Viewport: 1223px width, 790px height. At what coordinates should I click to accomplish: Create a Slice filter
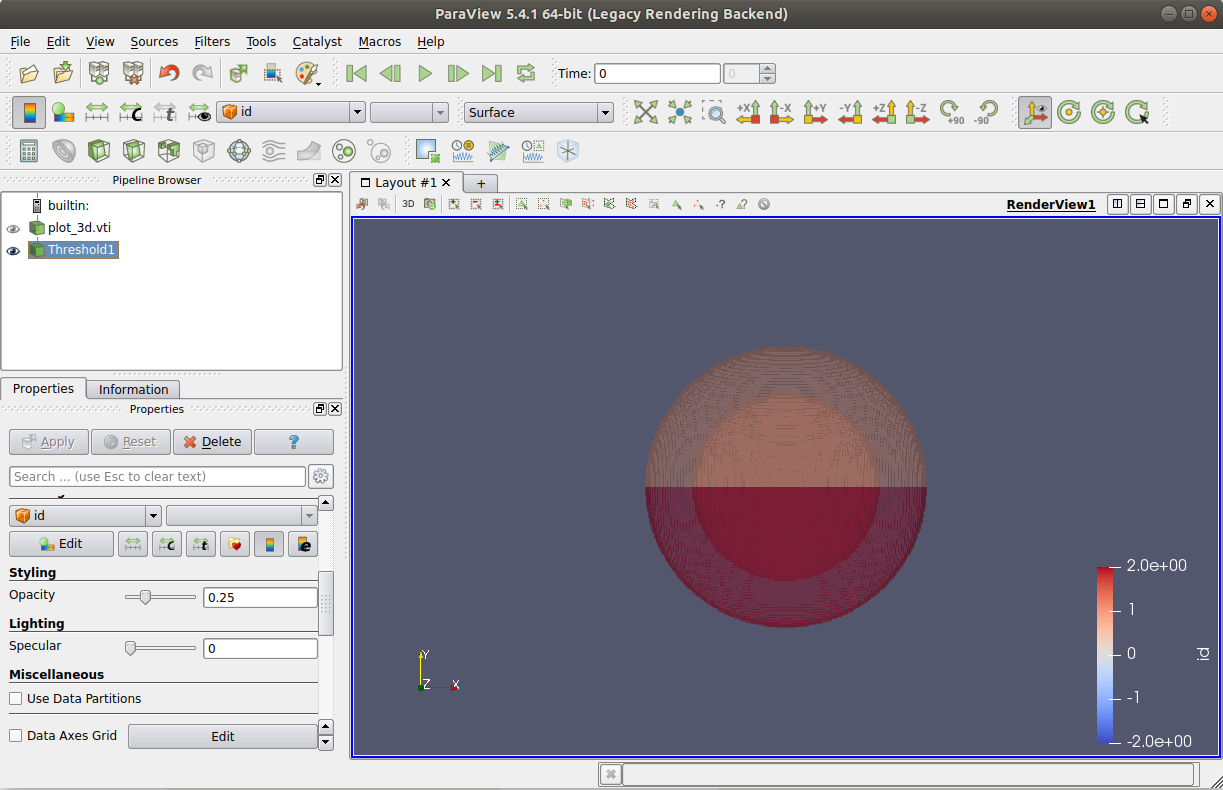(131, 151)
